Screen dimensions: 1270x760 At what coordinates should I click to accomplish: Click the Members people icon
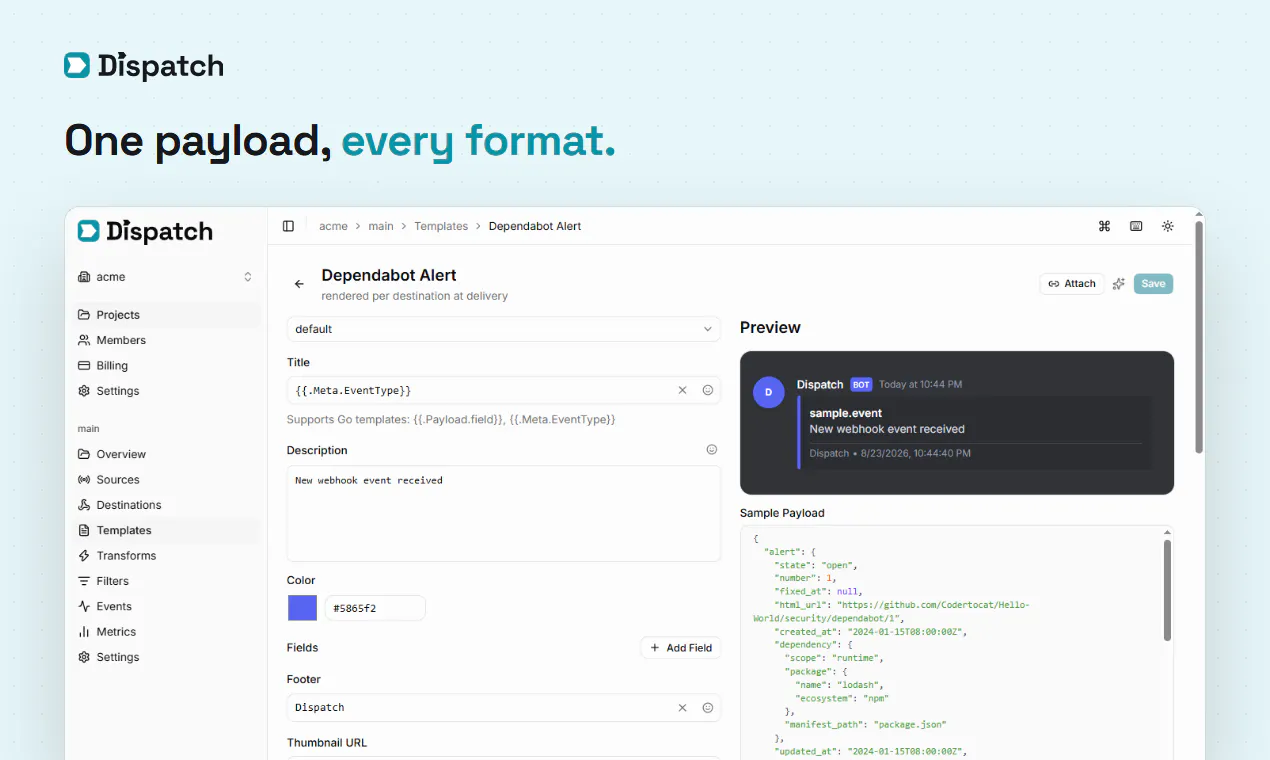tap(84, 340)
